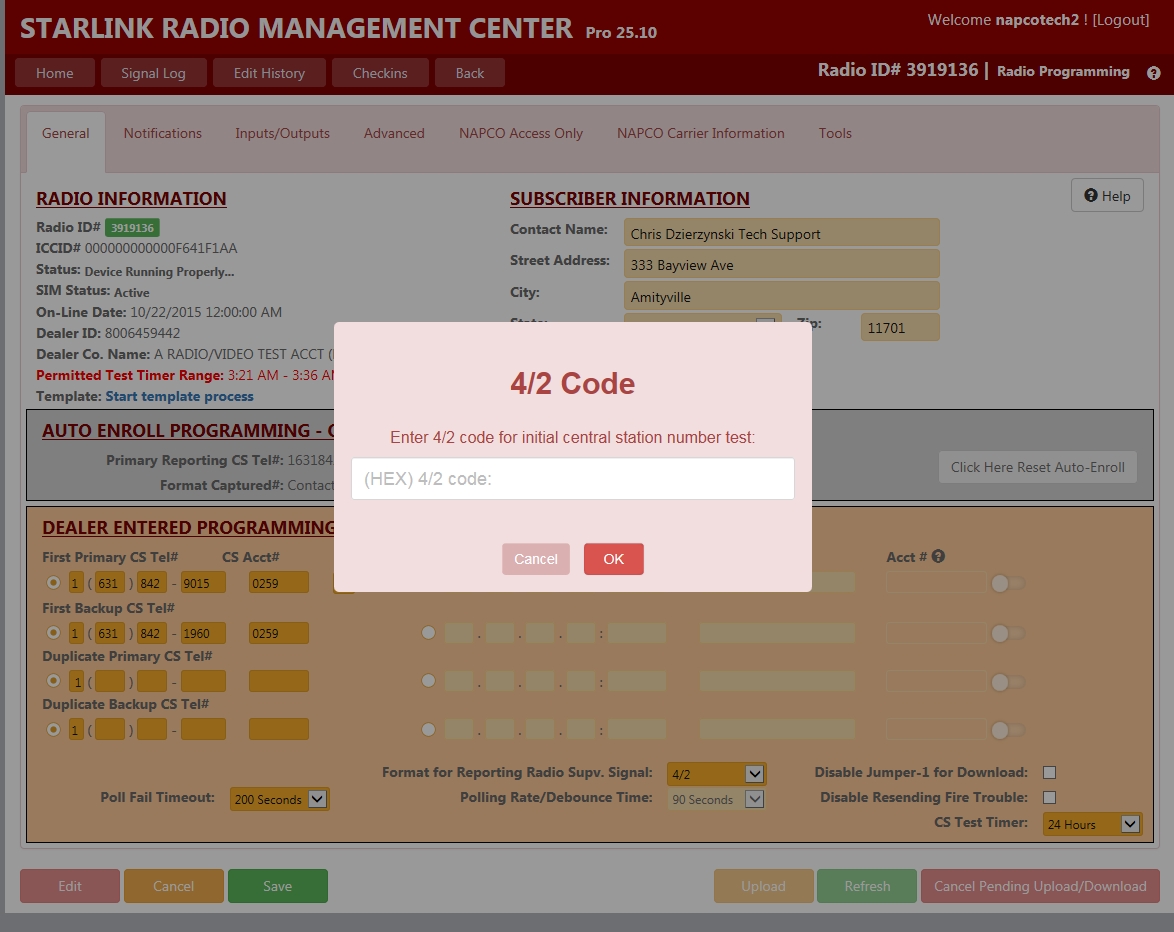Viewport: 1174px width, 932px height.
Task: Open Edit History
Action: click(270, 73)
